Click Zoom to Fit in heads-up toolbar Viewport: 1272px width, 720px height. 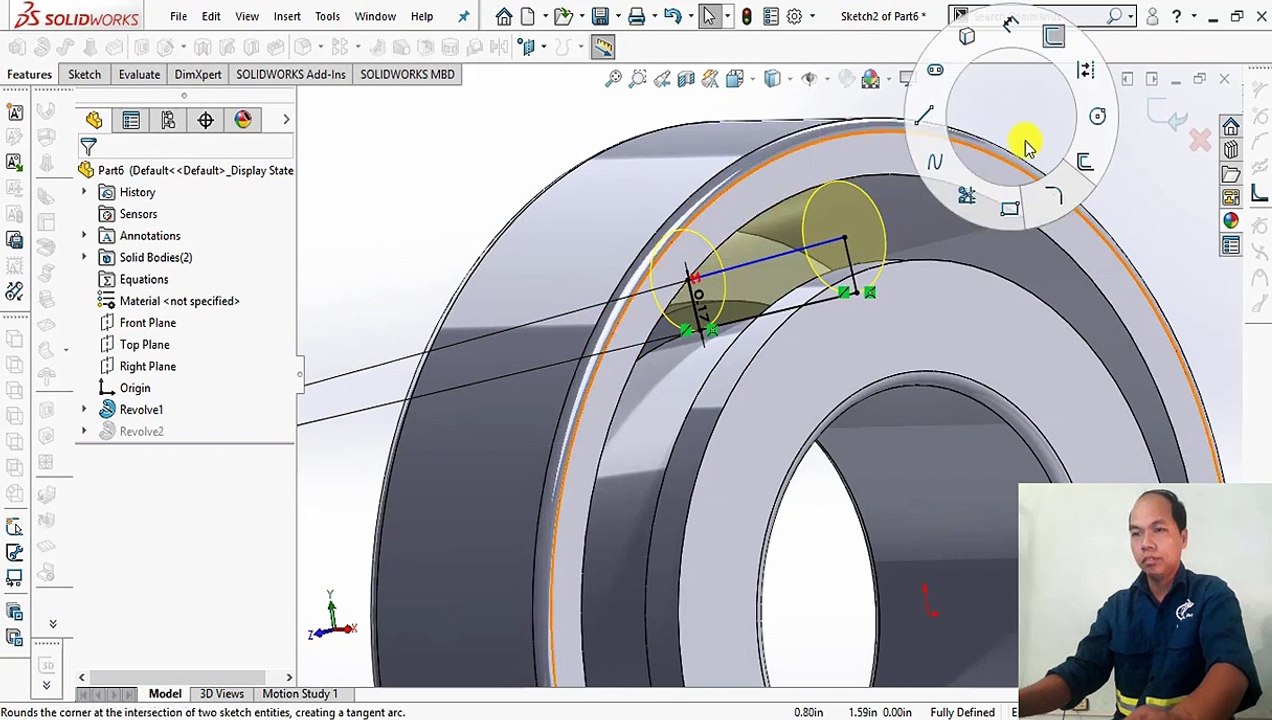(613, 78)
